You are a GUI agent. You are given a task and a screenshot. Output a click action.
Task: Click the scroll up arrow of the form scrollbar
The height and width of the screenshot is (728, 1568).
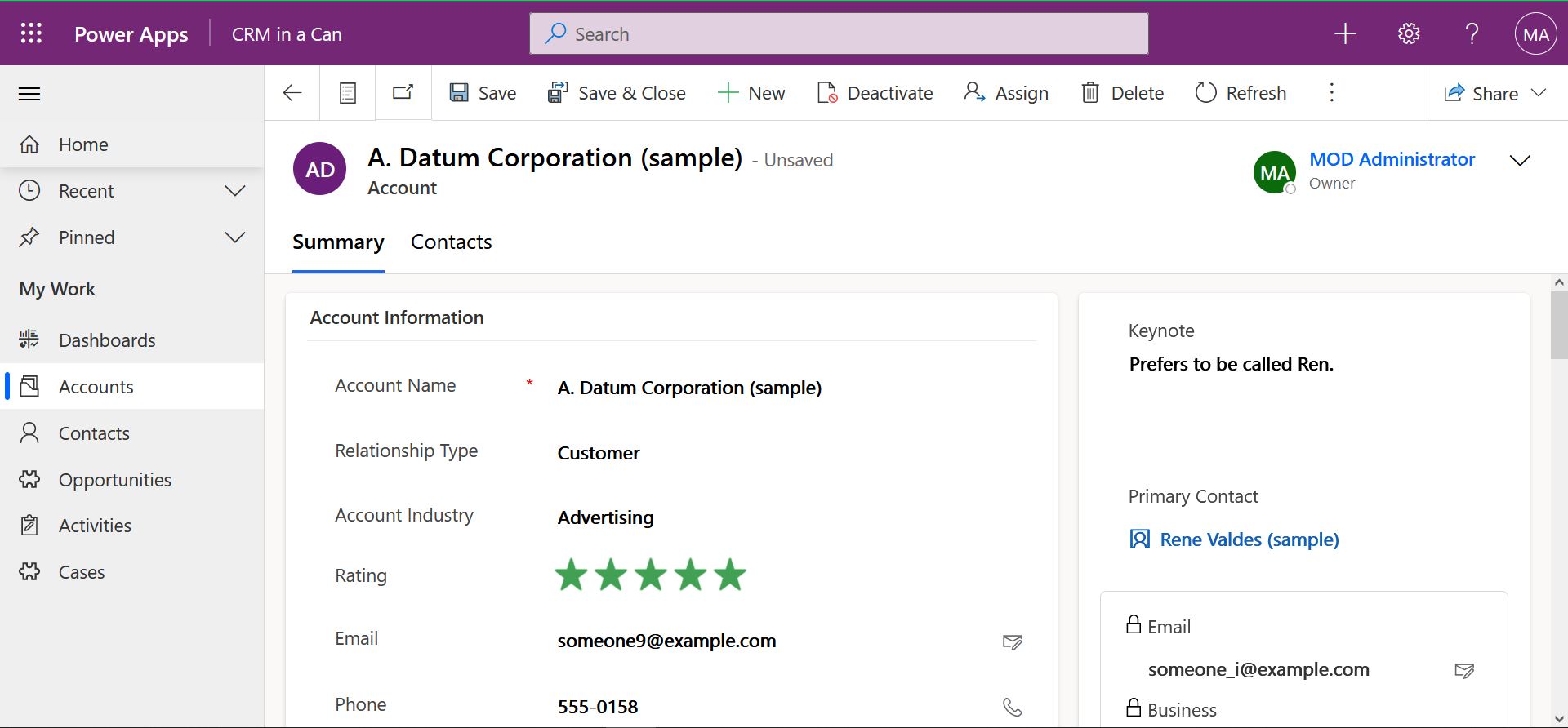pyautogui.click(x=1559, y=282)
